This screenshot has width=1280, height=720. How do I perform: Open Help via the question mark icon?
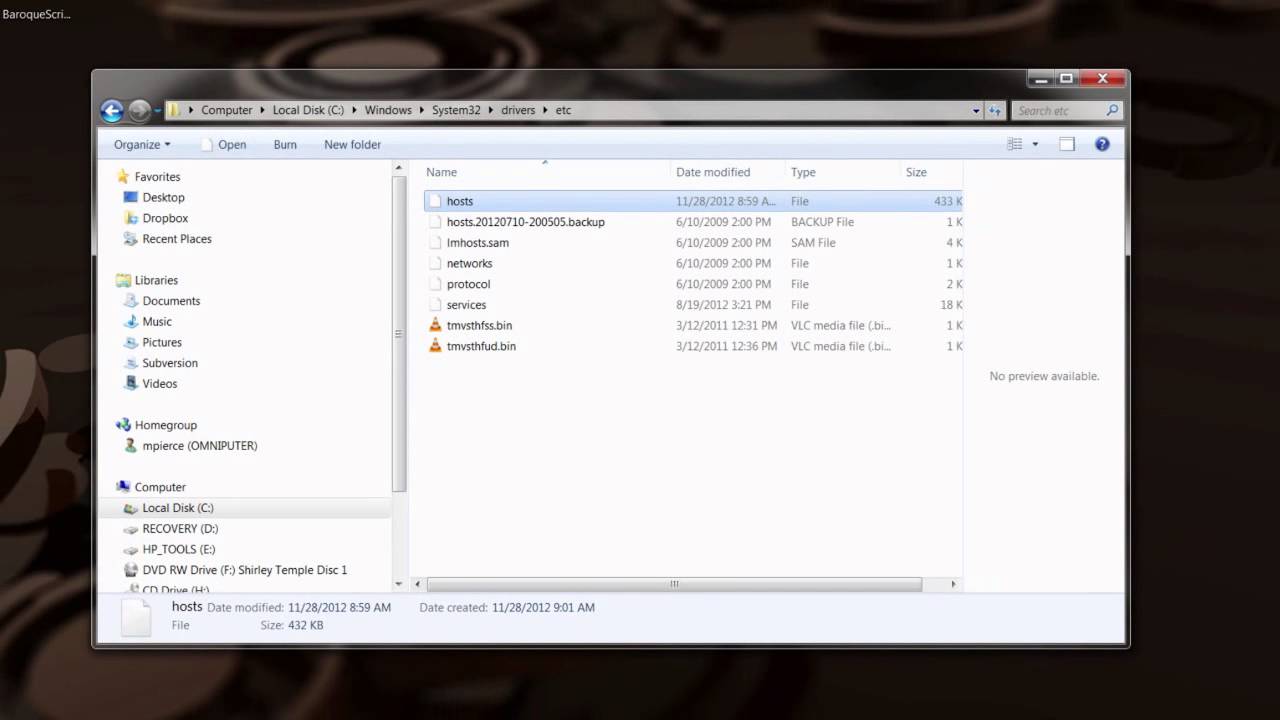click(1102, 144)
